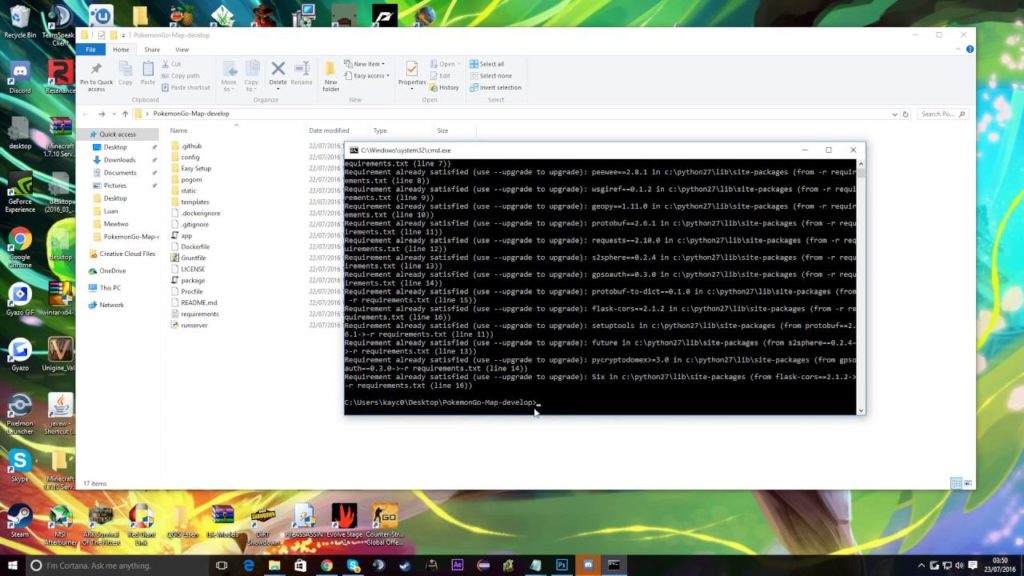Pin current folder to Quick access
The height and width of the screenshot is (576, 1024).
pos(96,76)
